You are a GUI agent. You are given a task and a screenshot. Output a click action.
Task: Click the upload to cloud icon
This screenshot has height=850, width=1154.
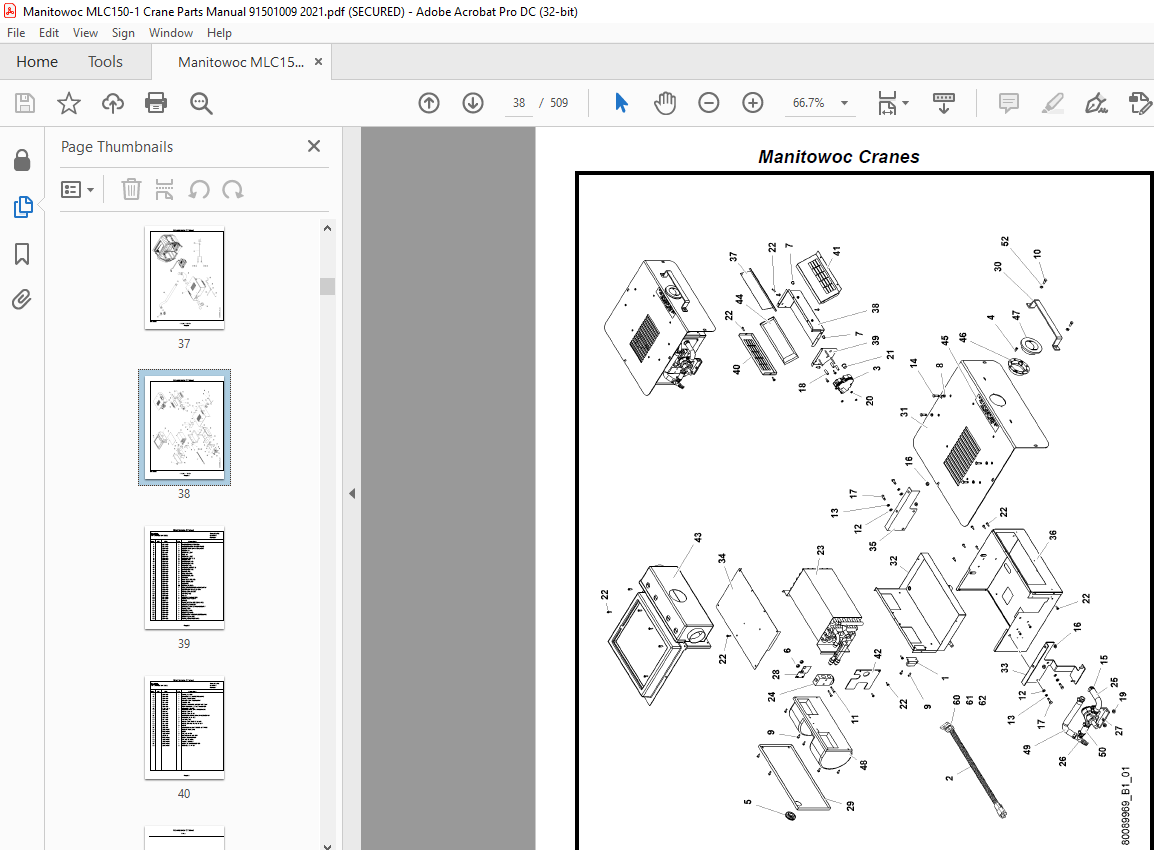coord(113,103)
